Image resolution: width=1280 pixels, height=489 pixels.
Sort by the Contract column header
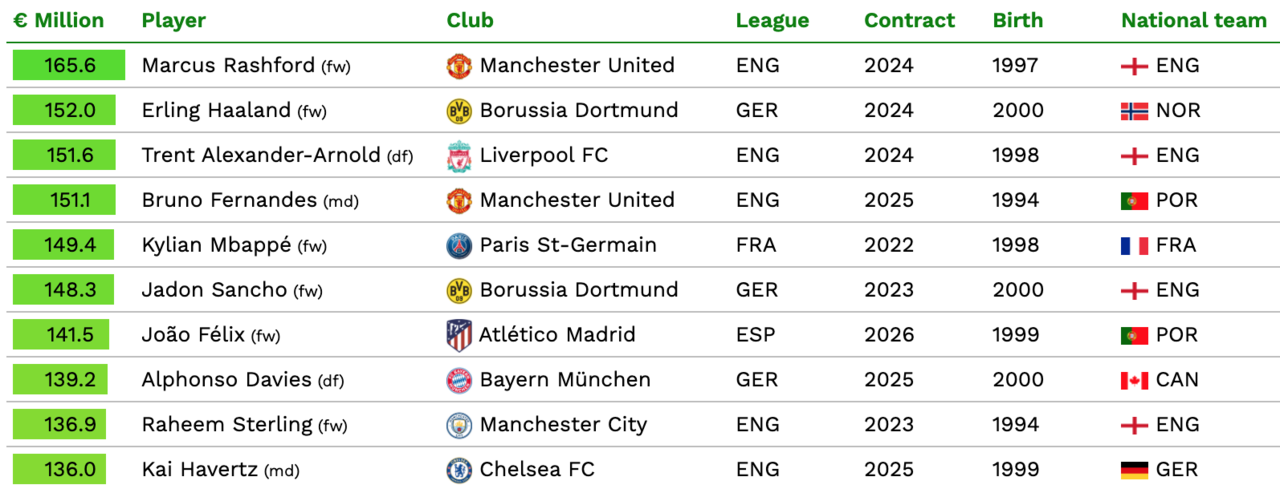click(x=909, y=20)
